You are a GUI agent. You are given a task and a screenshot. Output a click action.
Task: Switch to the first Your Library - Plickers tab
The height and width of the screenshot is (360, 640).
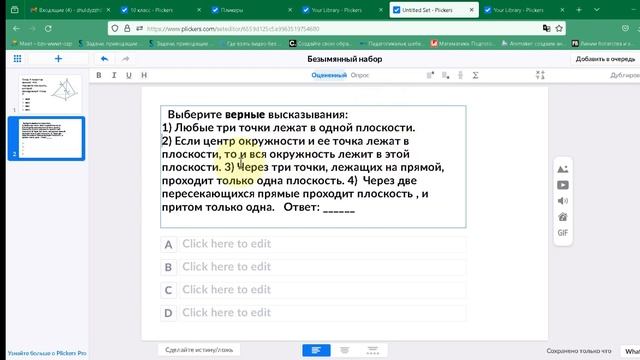click(343, 10)
